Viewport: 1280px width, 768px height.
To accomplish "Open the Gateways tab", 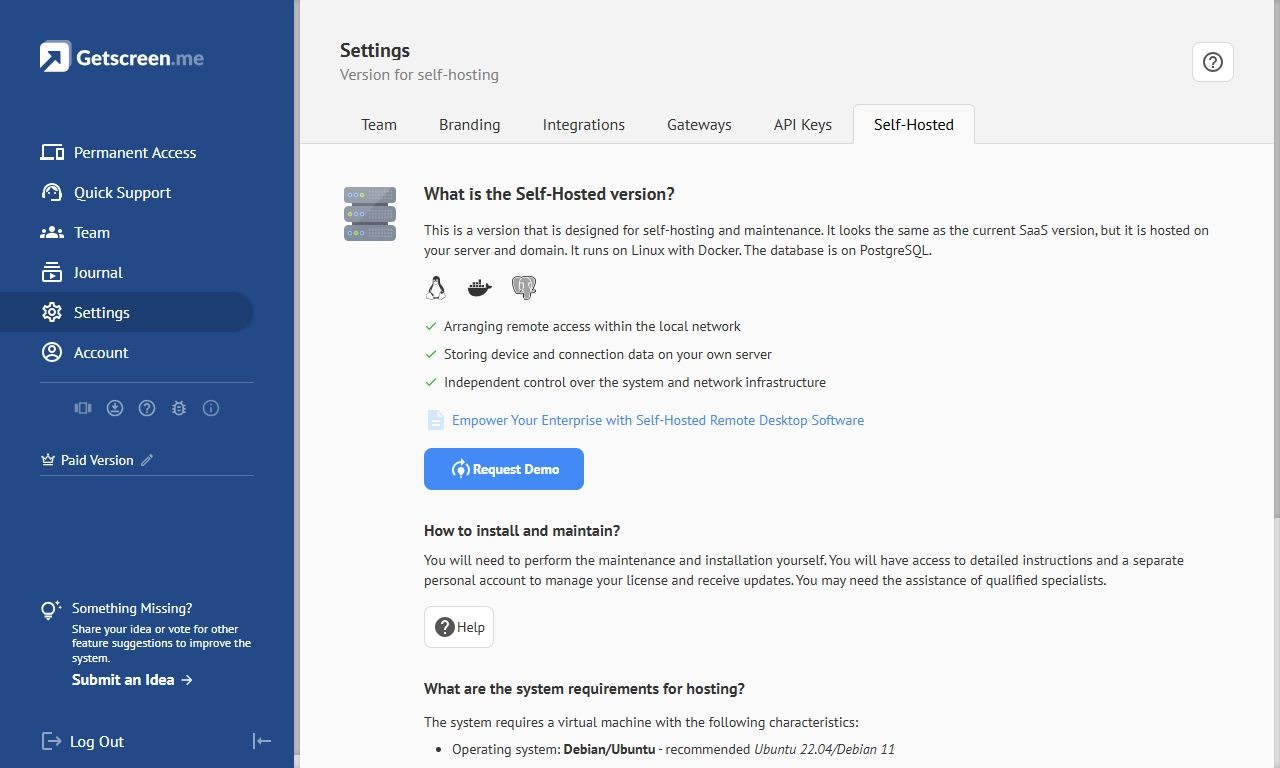I will (x=699, y=125).
